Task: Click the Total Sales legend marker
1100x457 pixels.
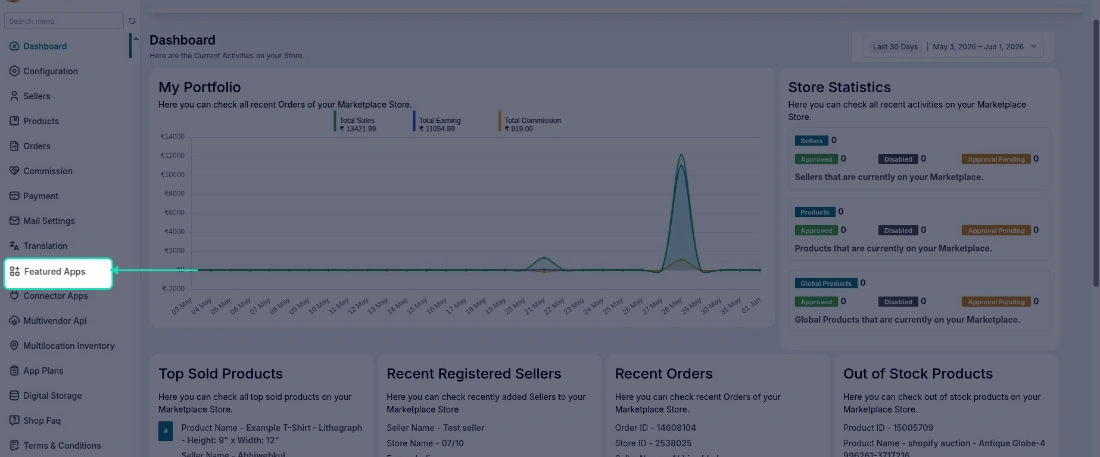Action: pos(335,121)
